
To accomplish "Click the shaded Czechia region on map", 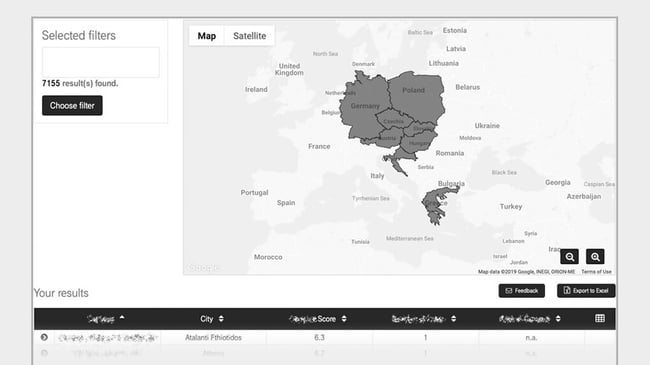I will (394, 119).
